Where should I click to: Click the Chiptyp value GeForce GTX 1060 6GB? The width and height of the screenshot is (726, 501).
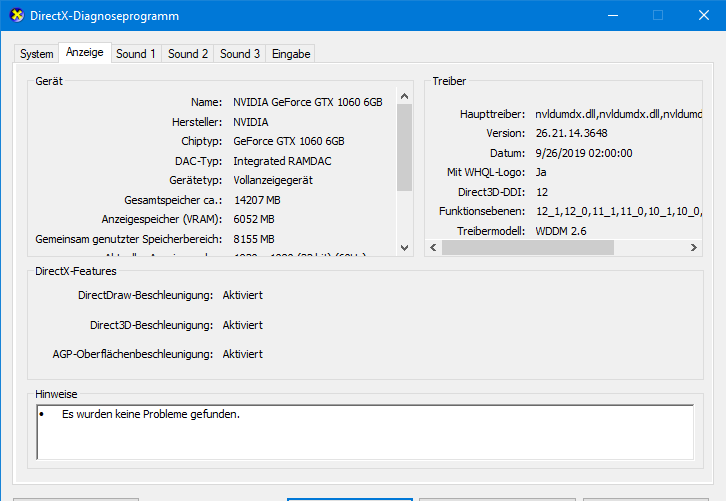[x=289, y=141]
